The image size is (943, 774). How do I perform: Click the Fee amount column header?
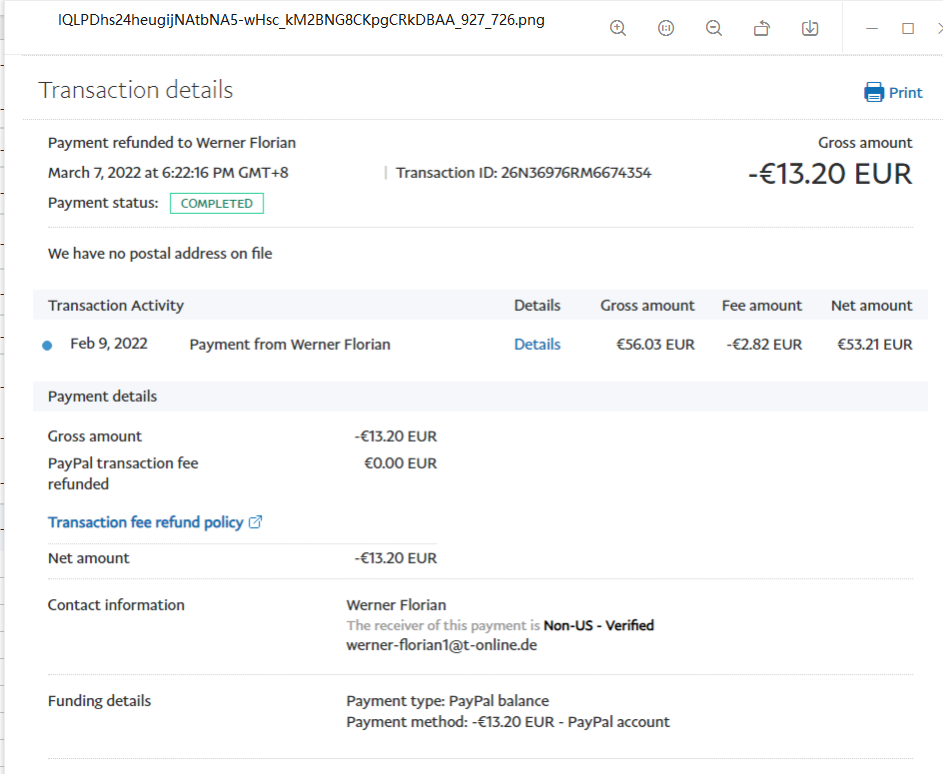click(x=761, y=305)
